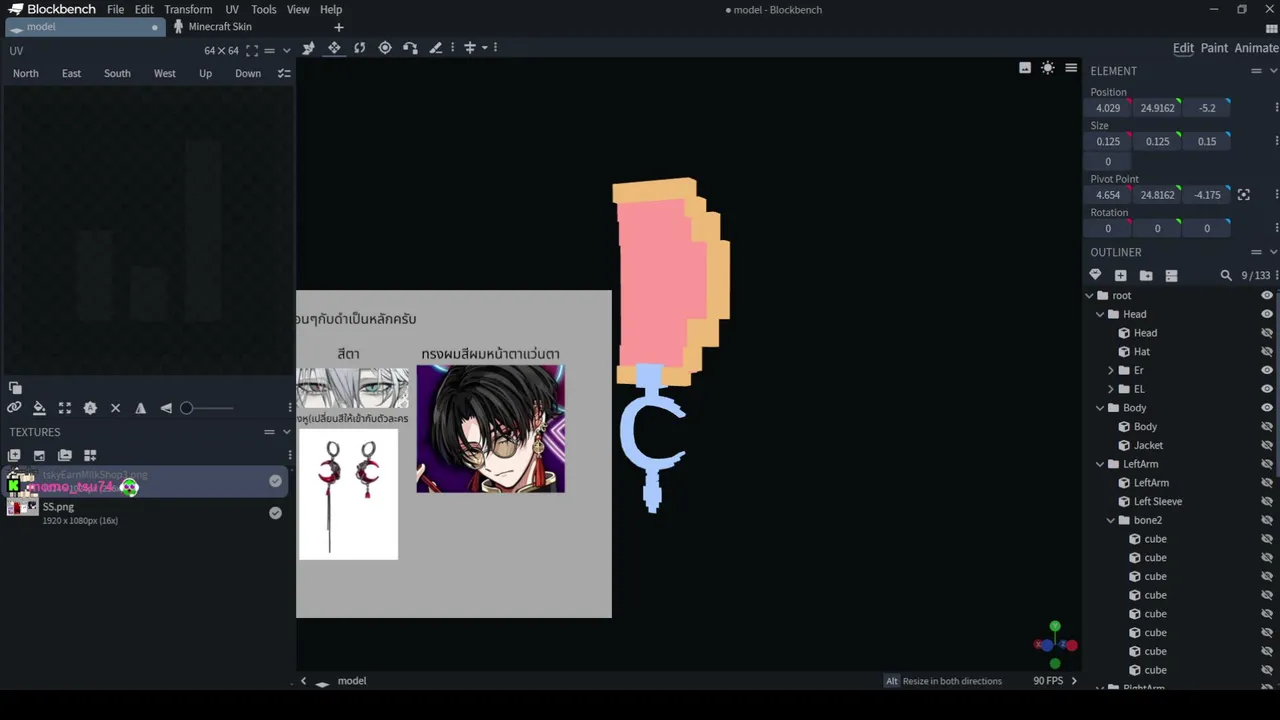Select the Pivot tool in the toolbar
This screenshot has height=720, width=1280.
pos(385,48)
